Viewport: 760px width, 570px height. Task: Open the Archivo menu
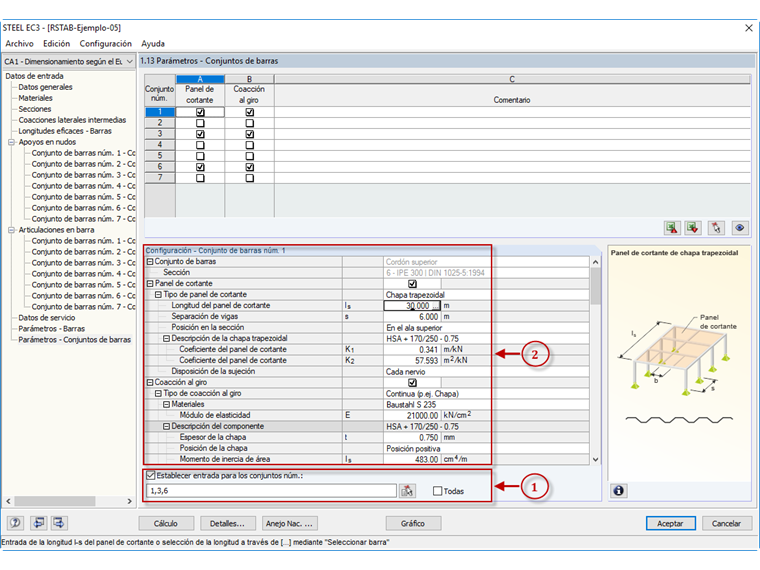[19, 44]
